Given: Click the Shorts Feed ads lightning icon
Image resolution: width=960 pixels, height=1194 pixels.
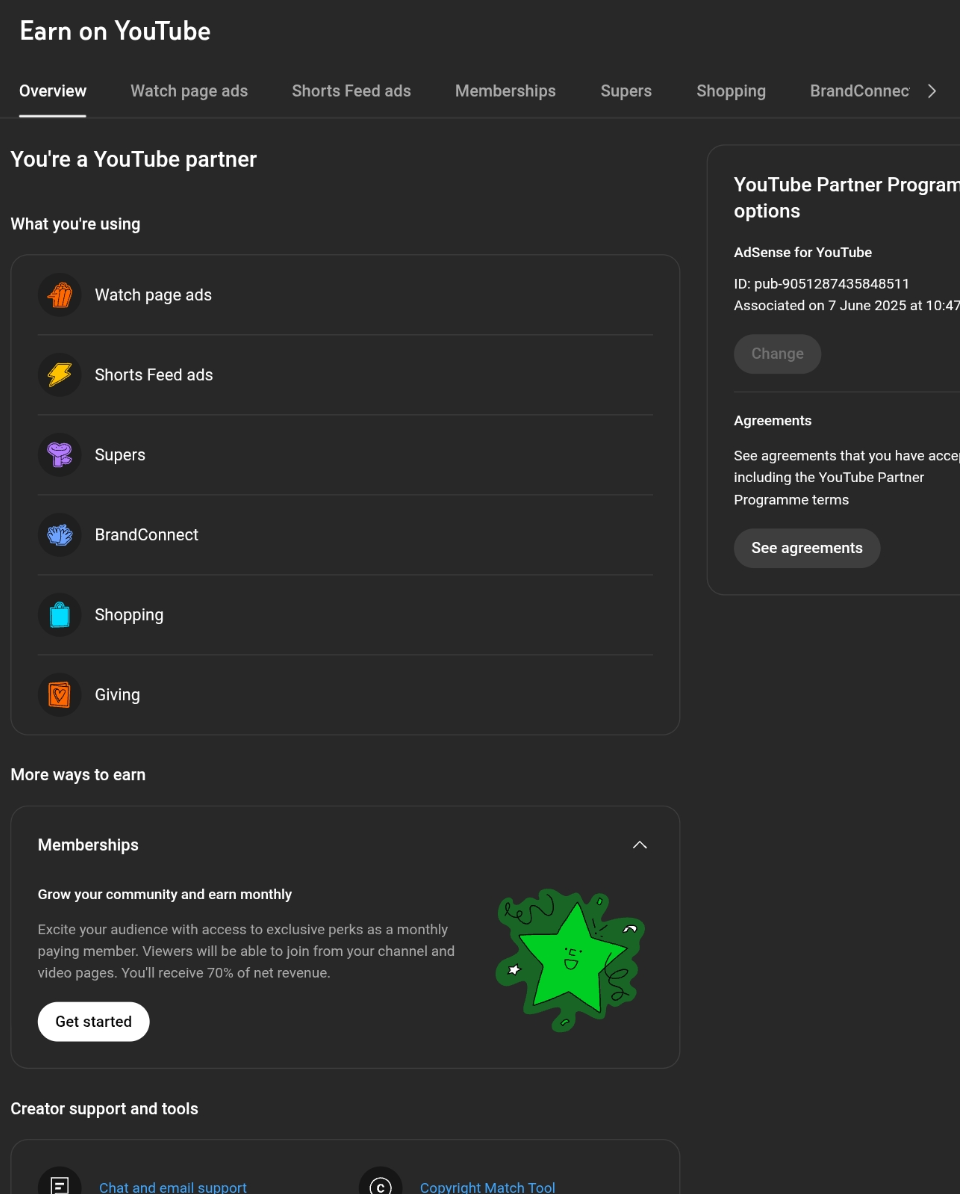Looking at the screenshot, I should click(x=59, y=375).
